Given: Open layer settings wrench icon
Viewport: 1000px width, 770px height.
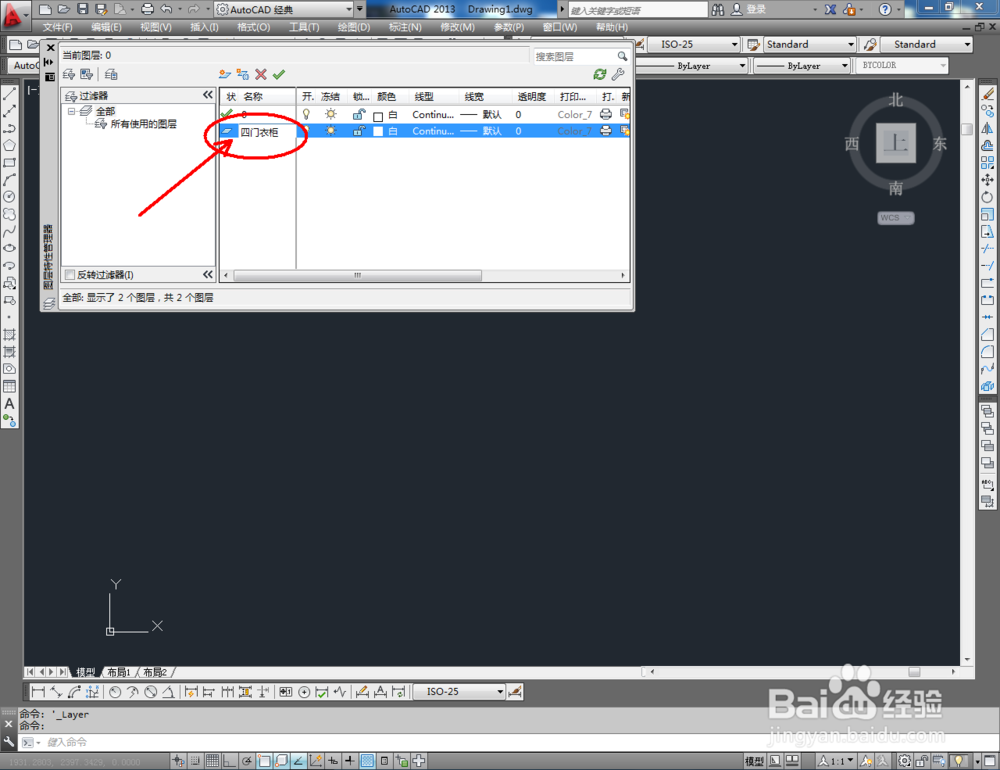Looking at the screenshot, I should click(x=617, y=75).
